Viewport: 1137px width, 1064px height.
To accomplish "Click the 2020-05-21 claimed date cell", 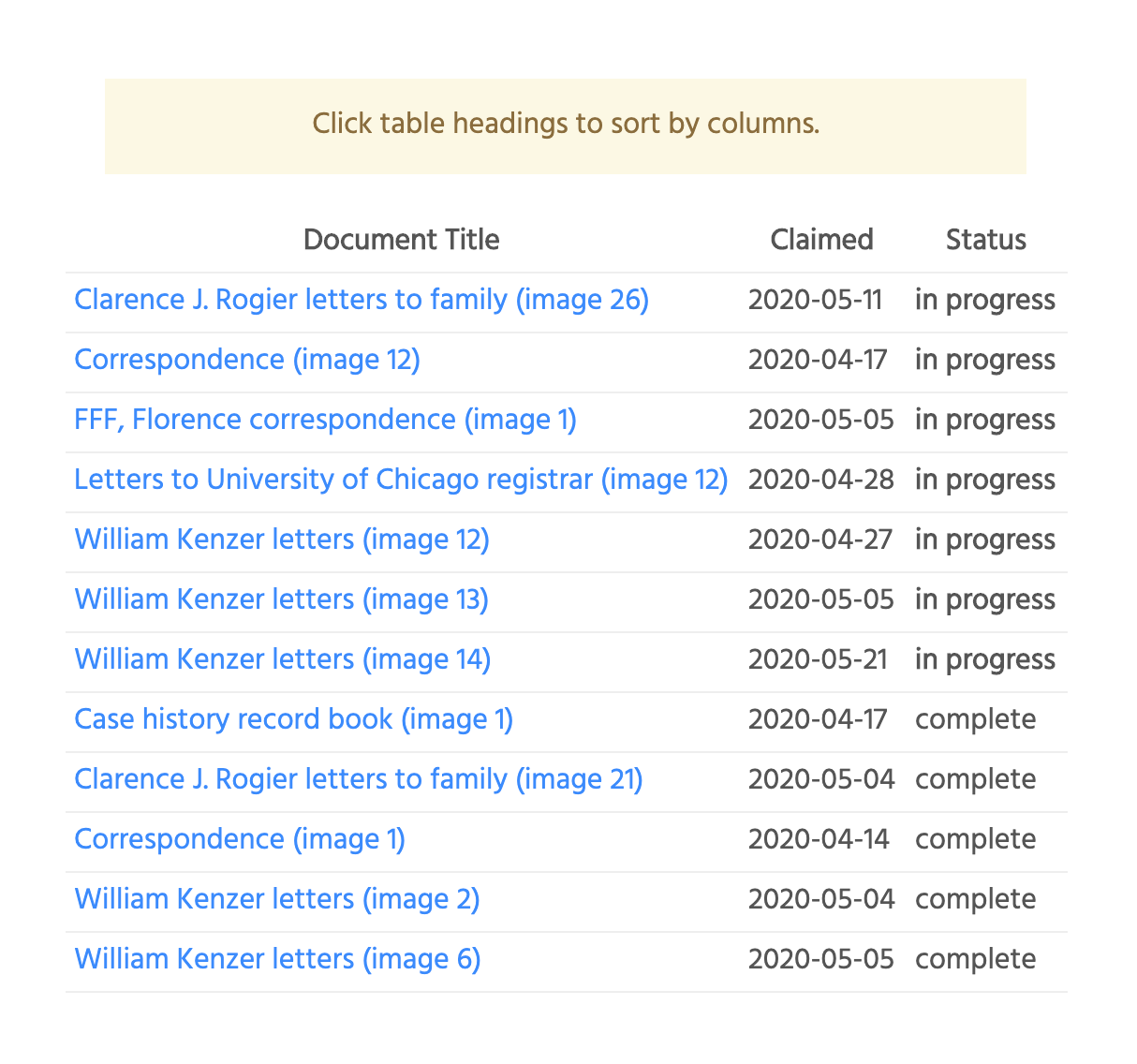I will (817, 659).
